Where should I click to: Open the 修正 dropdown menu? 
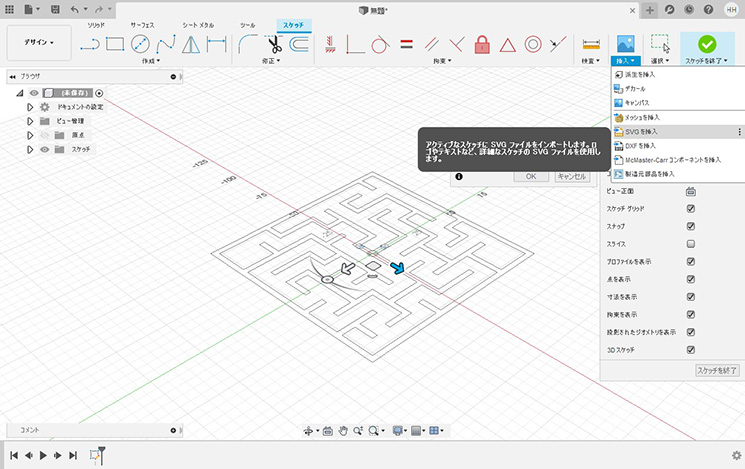(271, 61)
